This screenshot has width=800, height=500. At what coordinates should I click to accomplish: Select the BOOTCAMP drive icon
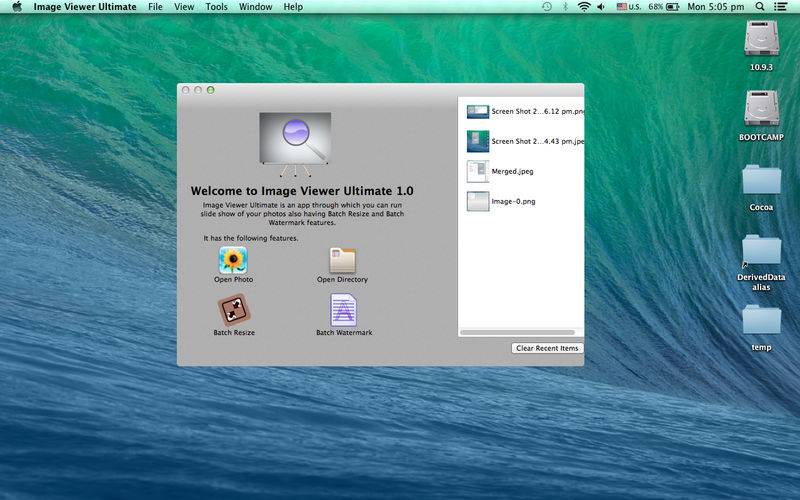761,108
